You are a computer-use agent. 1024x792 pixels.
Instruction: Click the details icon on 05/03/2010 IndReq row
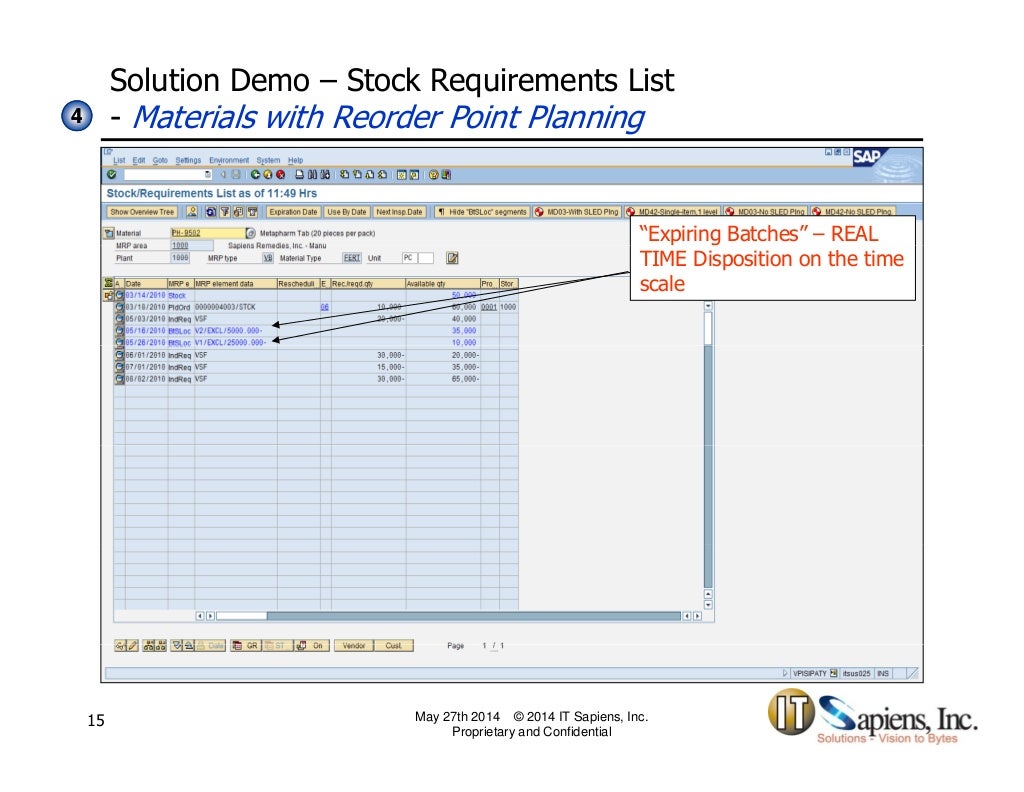pyautogui.click(x=120, y=319)
